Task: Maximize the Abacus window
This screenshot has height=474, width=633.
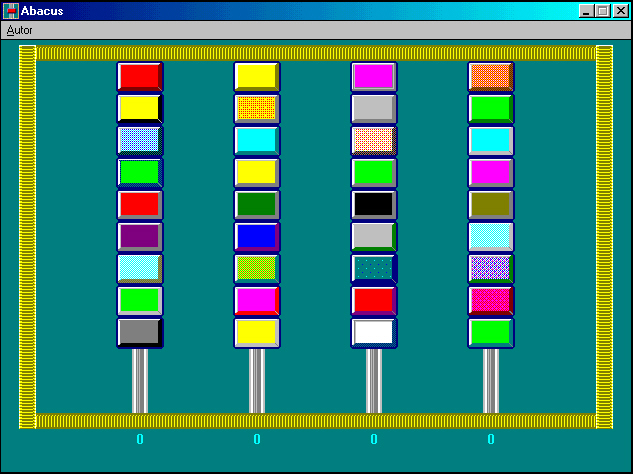Action: point(603,11)
